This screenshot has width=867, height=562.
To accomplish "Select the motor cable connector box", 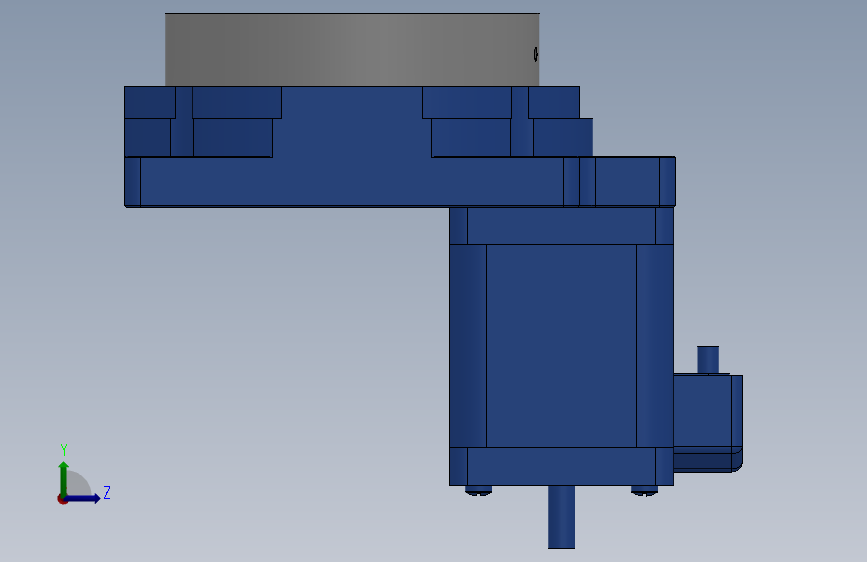I will [708, 423].
